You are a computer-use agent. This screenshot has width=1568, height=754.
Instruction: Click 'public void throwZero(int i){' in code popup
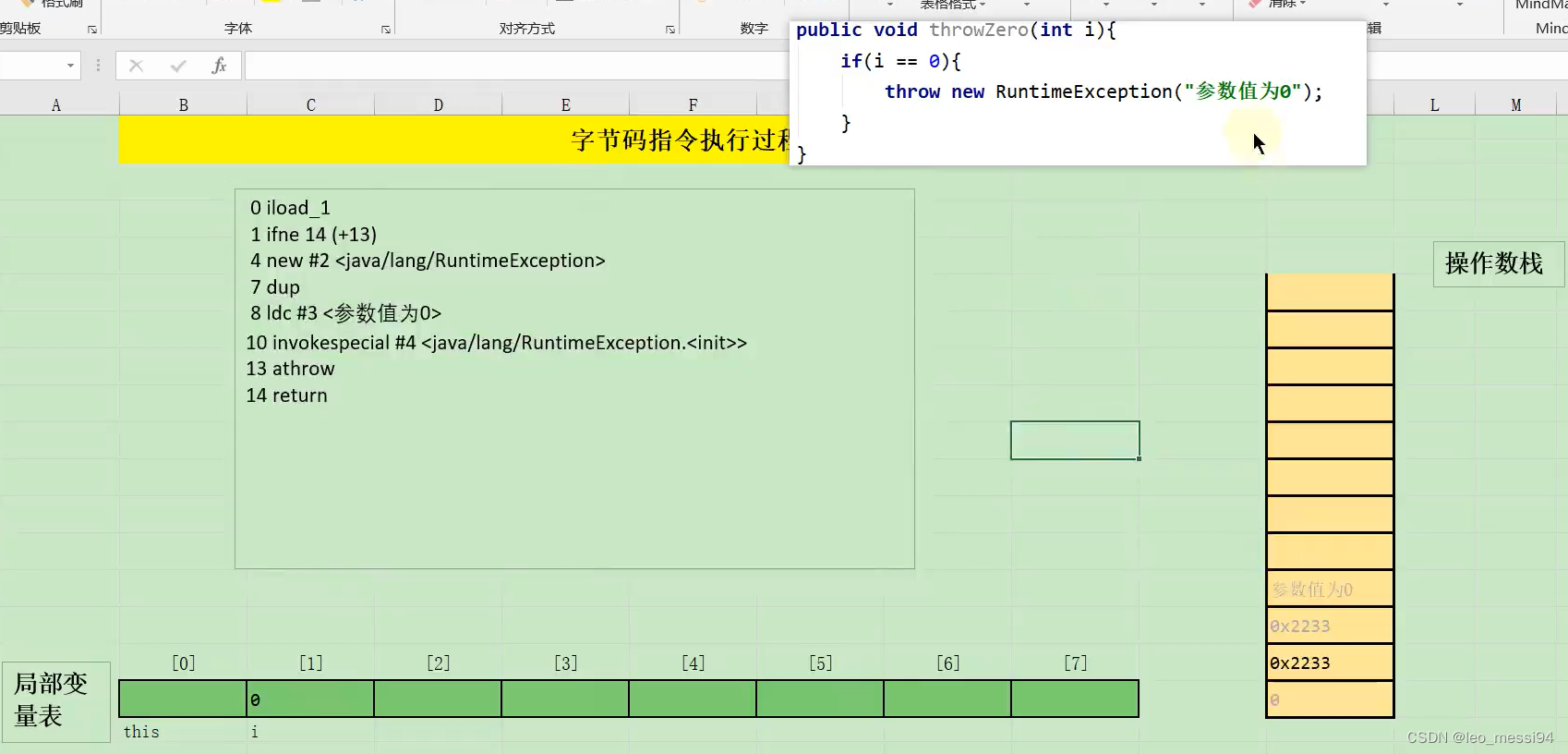pos(956,30)
